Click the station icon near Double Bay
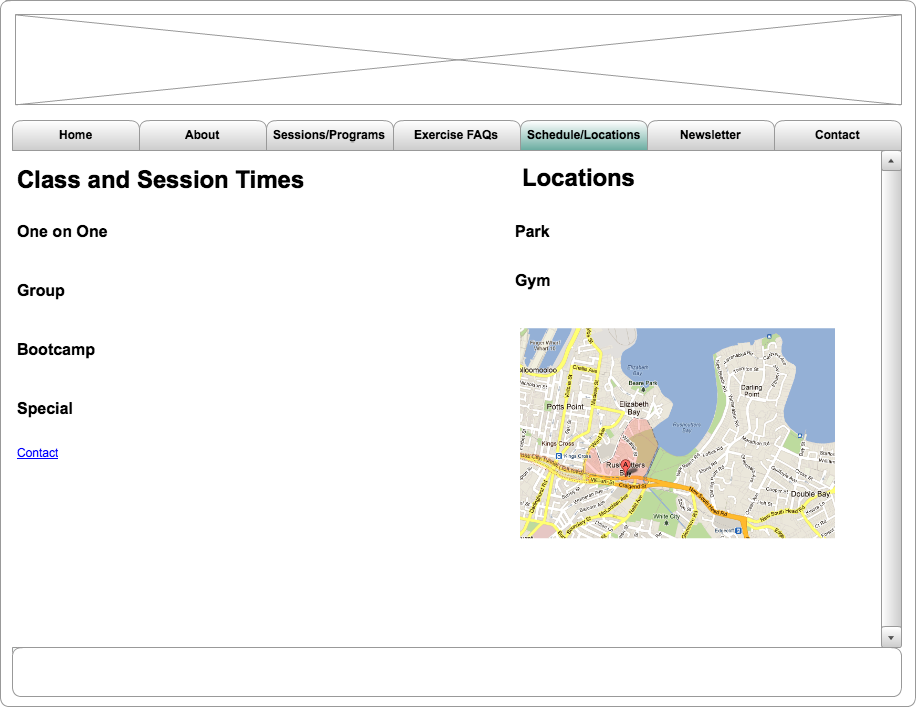916x707 pixels. (800, 436)
